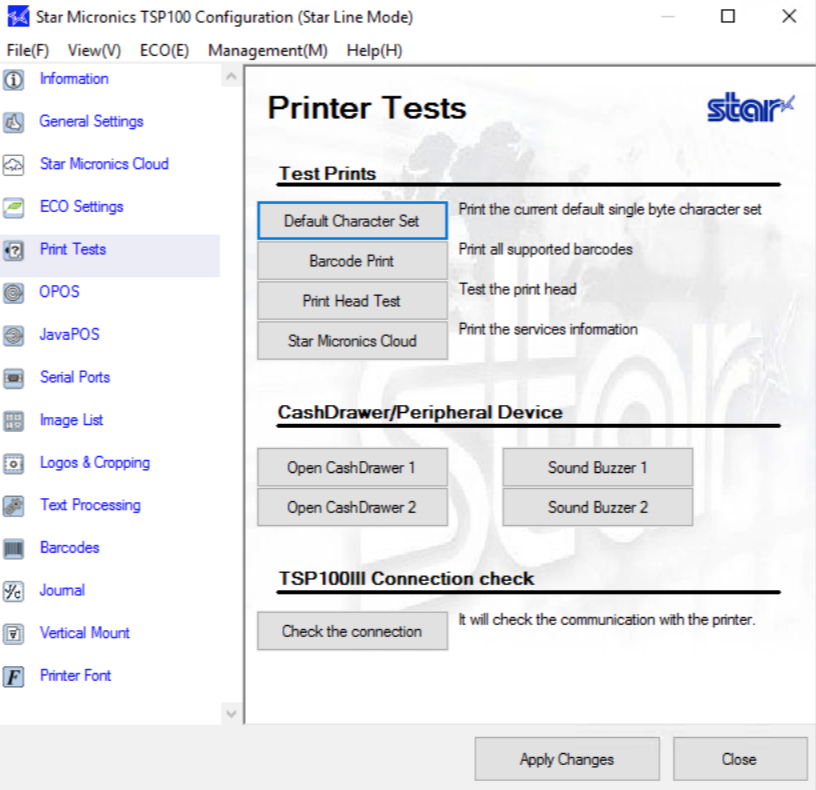
Task: Open the Barcodes settings link
Action: 69,547
